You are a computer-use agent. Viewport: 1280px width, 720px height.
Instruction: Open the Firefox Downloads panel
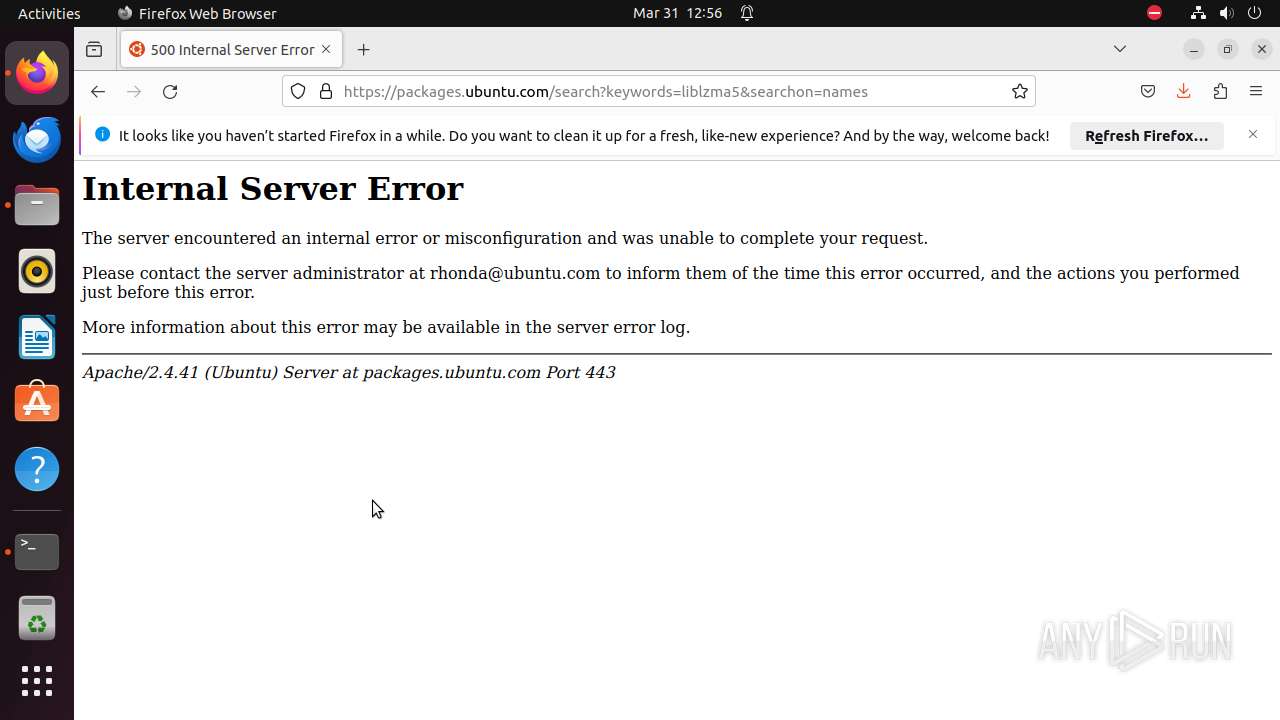tap(1184, 91)
